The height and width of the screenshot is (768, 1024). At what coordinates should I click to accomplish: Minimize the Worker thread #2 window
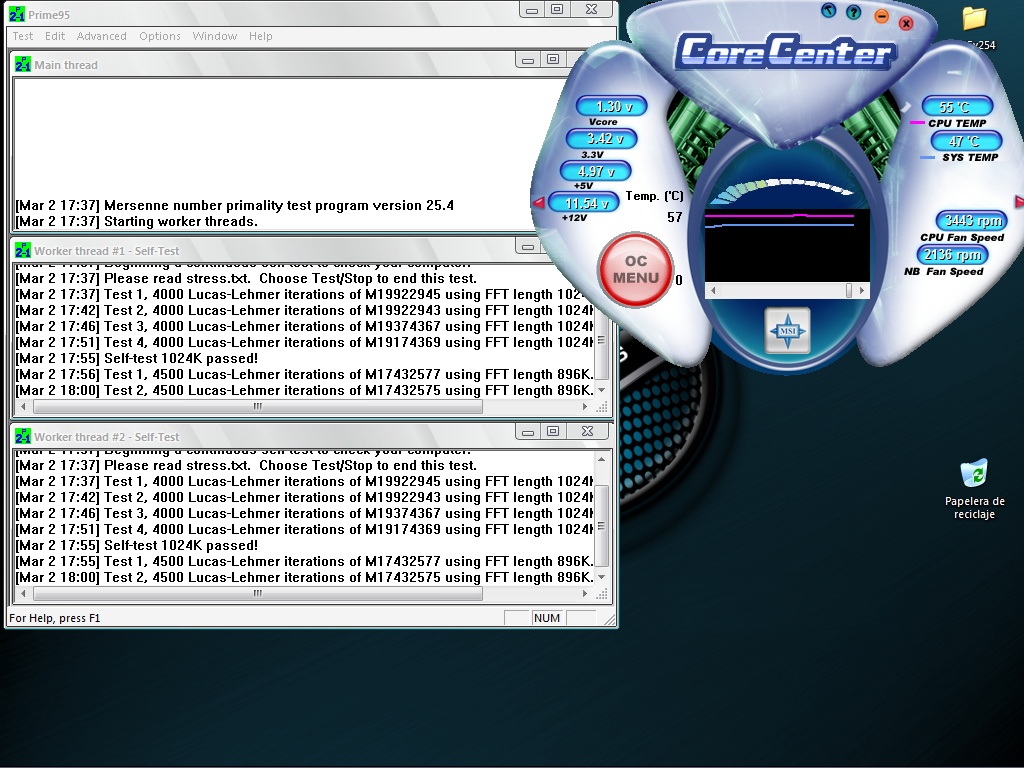pyautogui.click(x=528, y=432)
